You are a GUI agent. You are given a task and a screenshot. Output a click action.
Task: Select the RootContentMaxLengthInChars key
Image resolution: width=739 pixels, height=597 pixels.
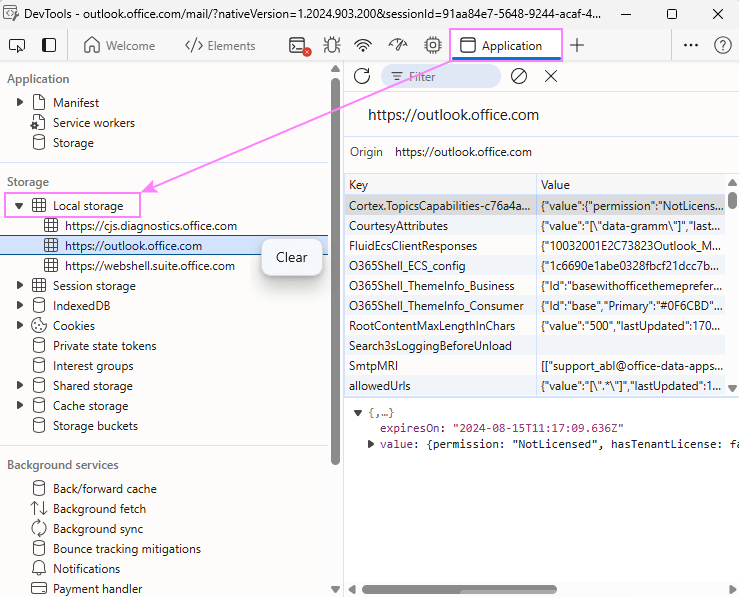point(432,326)
